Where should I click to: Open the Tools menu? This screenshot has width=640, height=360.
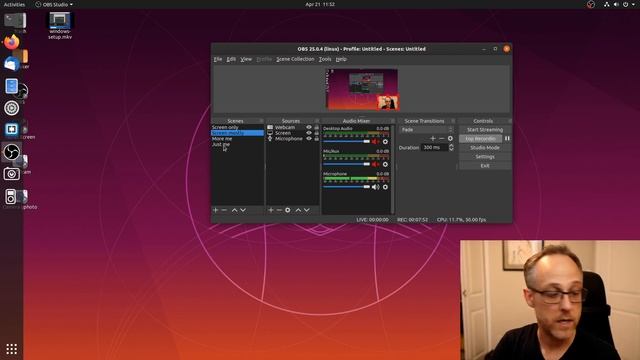[x=325, y=59]
